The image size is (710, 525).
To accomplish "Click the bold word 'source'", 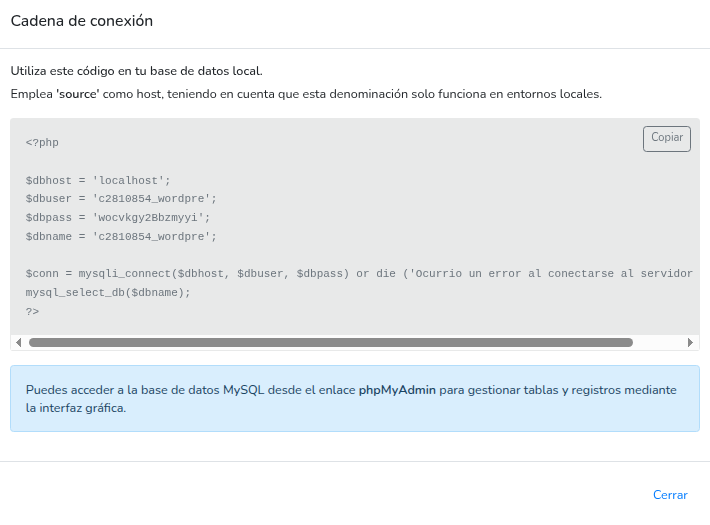I will [x=78, y=94].
